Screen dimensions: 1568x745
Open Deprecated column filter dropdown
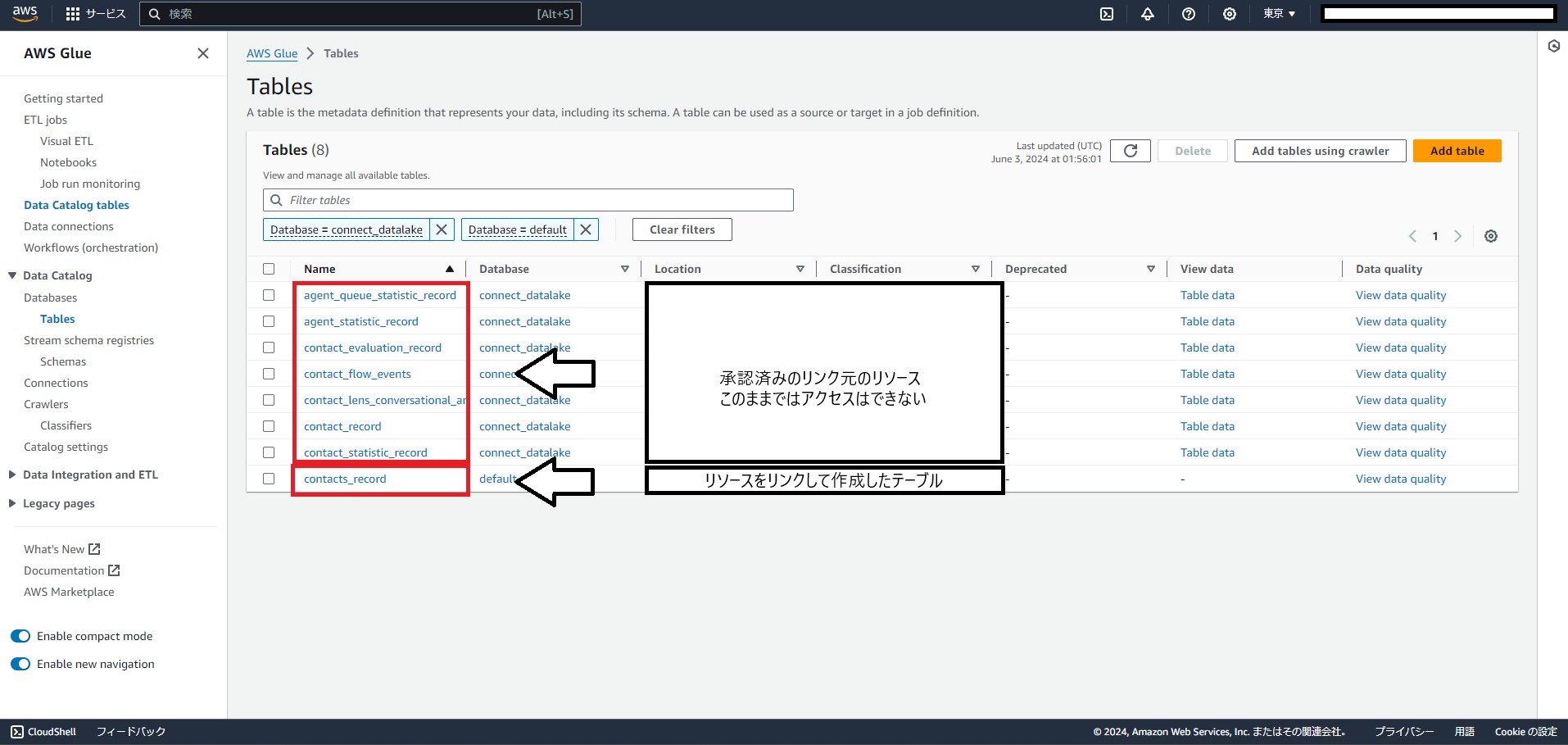click(1151, 269)
